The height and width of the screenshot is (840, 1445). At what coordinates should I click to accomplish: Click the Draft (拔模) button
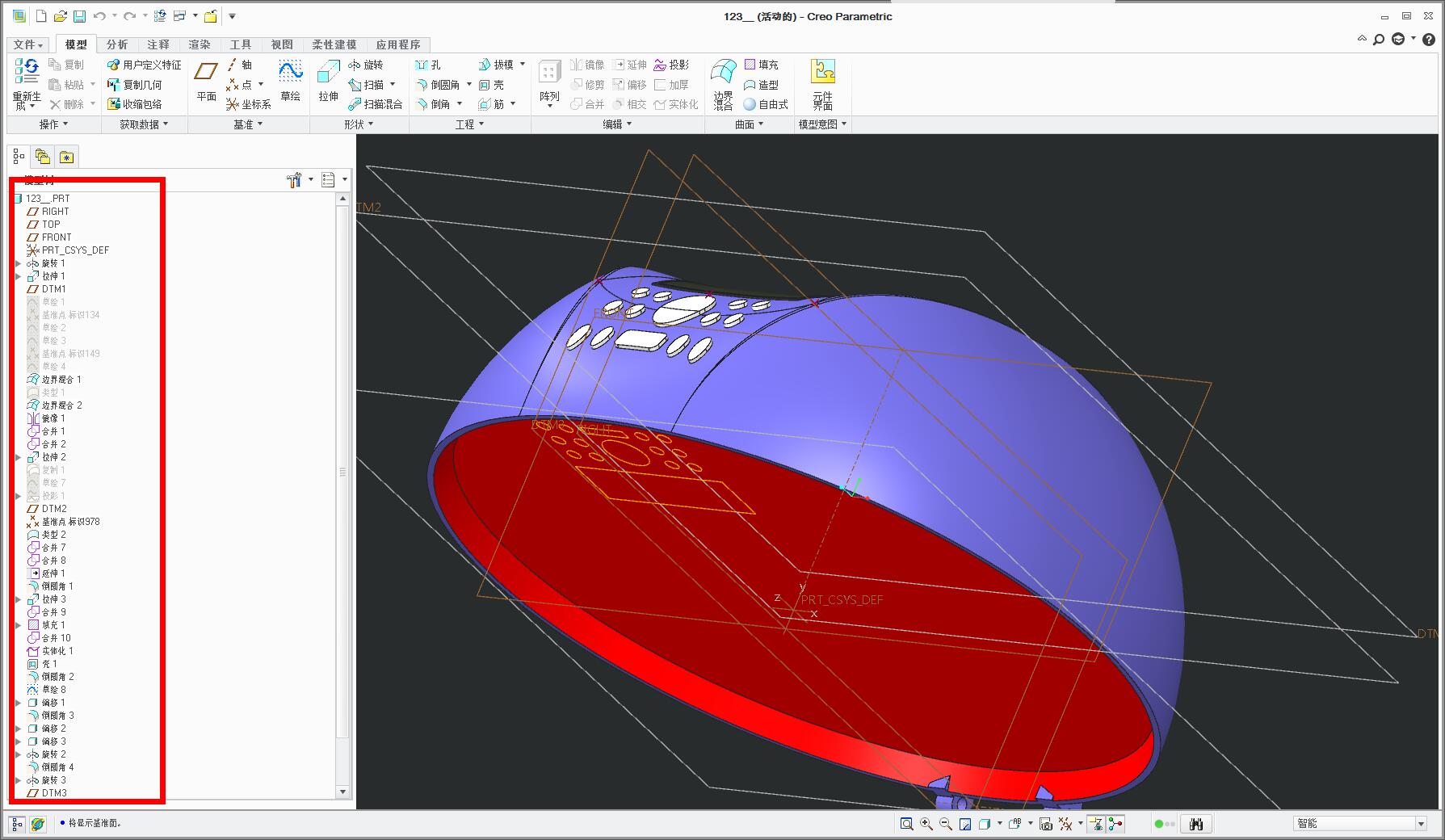tap(496, 65)
